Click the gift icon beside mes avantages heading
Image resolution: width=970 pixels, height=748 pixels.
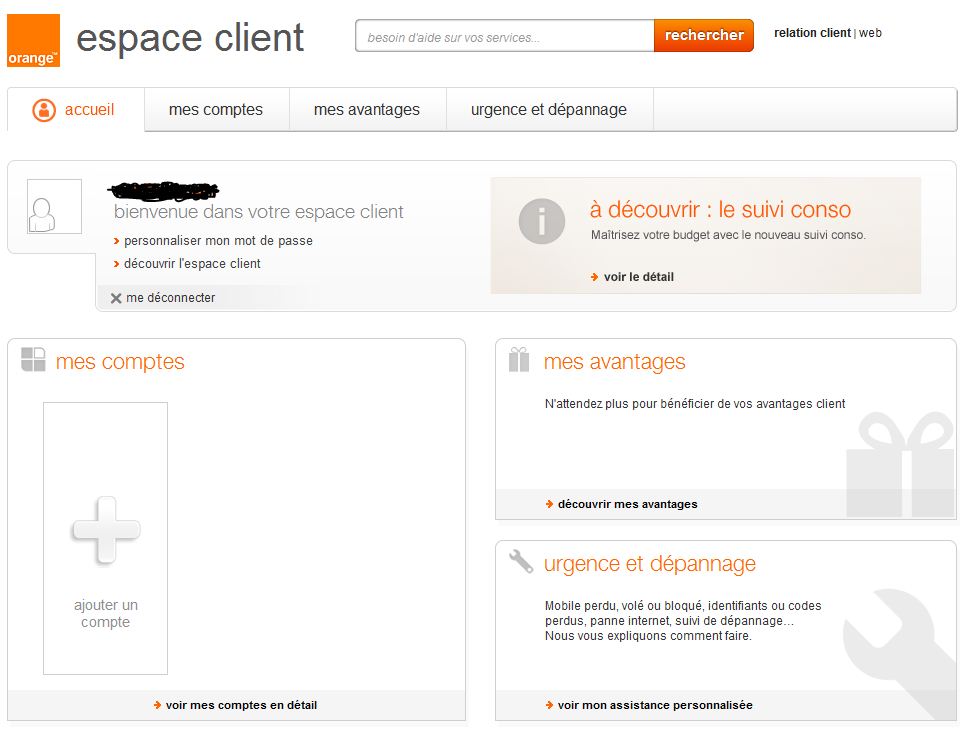[518, 361]
